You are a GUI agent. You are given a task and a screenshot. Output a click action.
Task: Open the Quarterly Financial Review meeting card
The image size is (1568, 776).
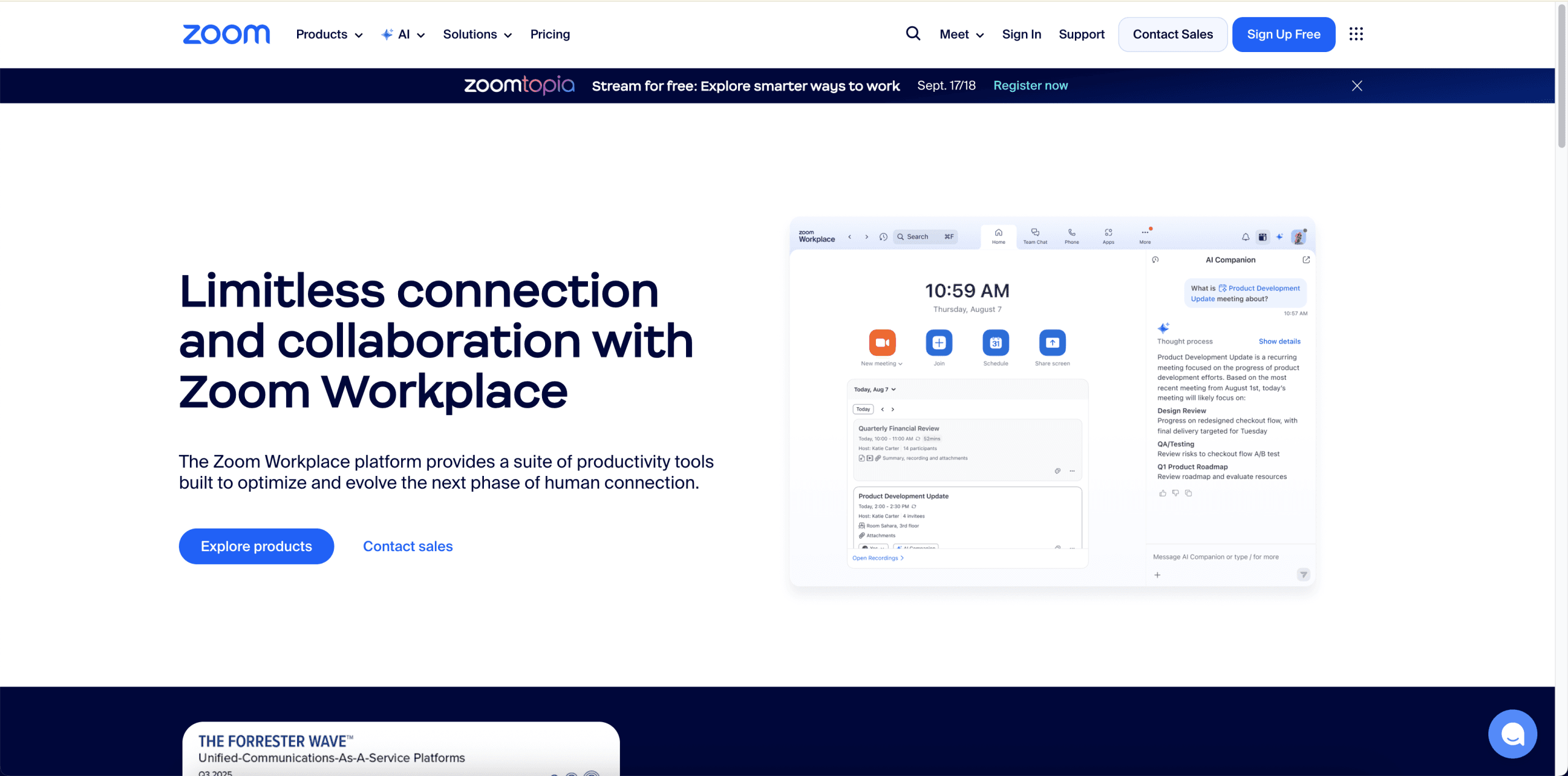[967, 450]
